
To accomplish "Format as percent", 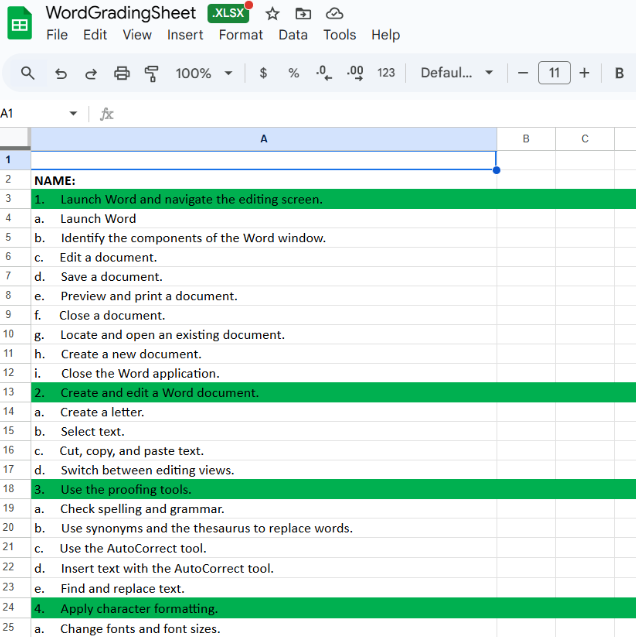I will pyautogui.click(x=293, y=73).
